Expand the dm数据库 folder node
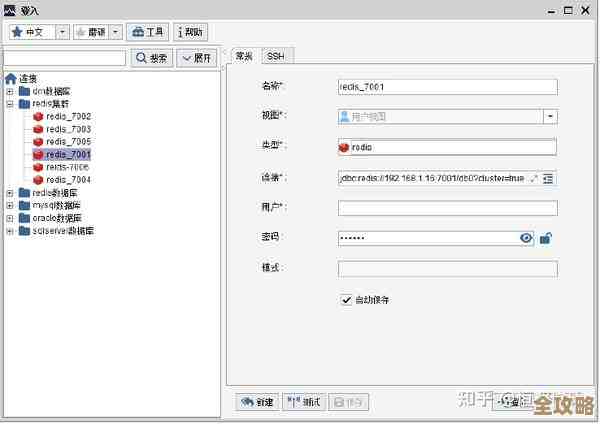 pyautogui.click(x=10, y=91)
